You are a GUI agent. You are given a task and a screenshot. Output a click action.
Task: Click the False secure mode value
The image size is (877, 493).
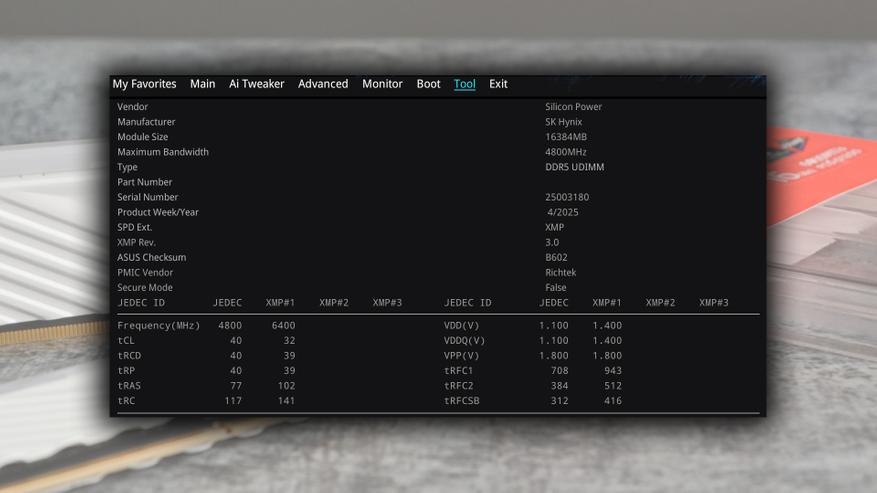(556, 288)
